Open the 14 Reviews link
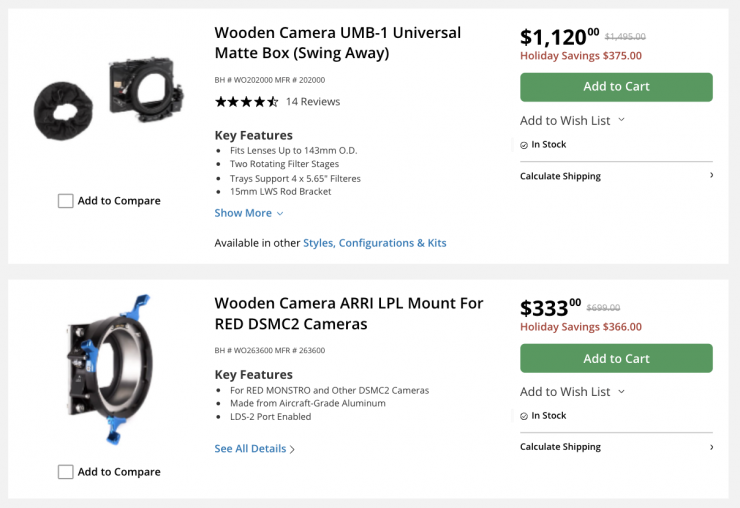Viewport: 740px width, 508px height. [313, 102]
